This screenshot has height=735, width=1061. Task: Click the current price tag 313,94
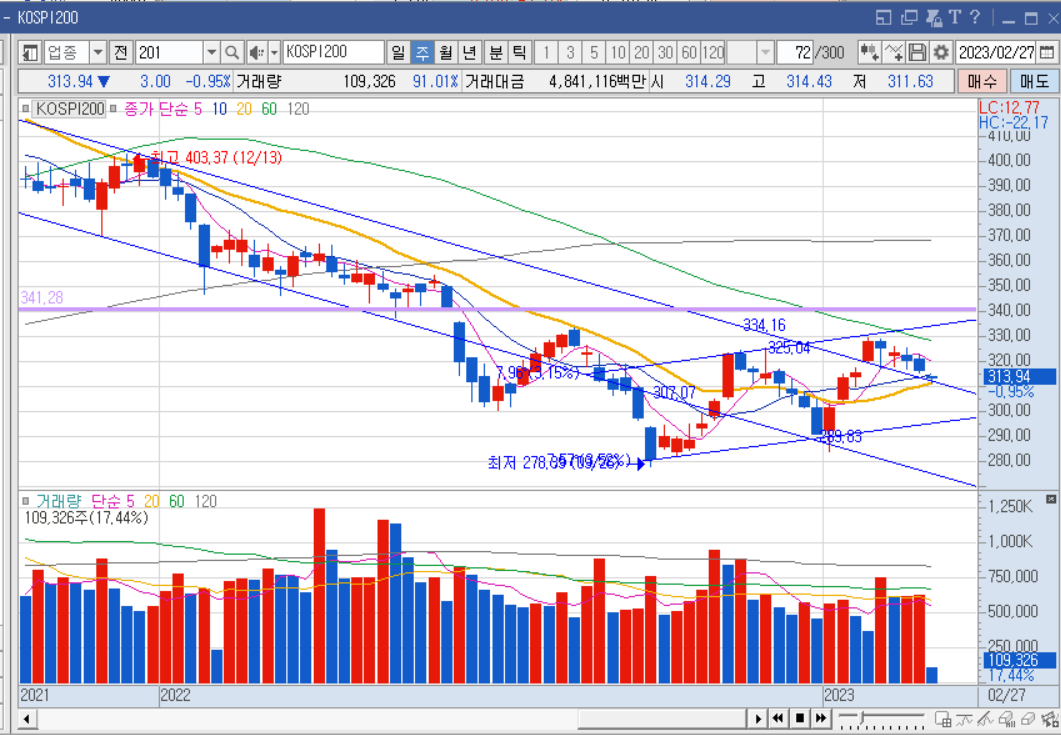1019,377
